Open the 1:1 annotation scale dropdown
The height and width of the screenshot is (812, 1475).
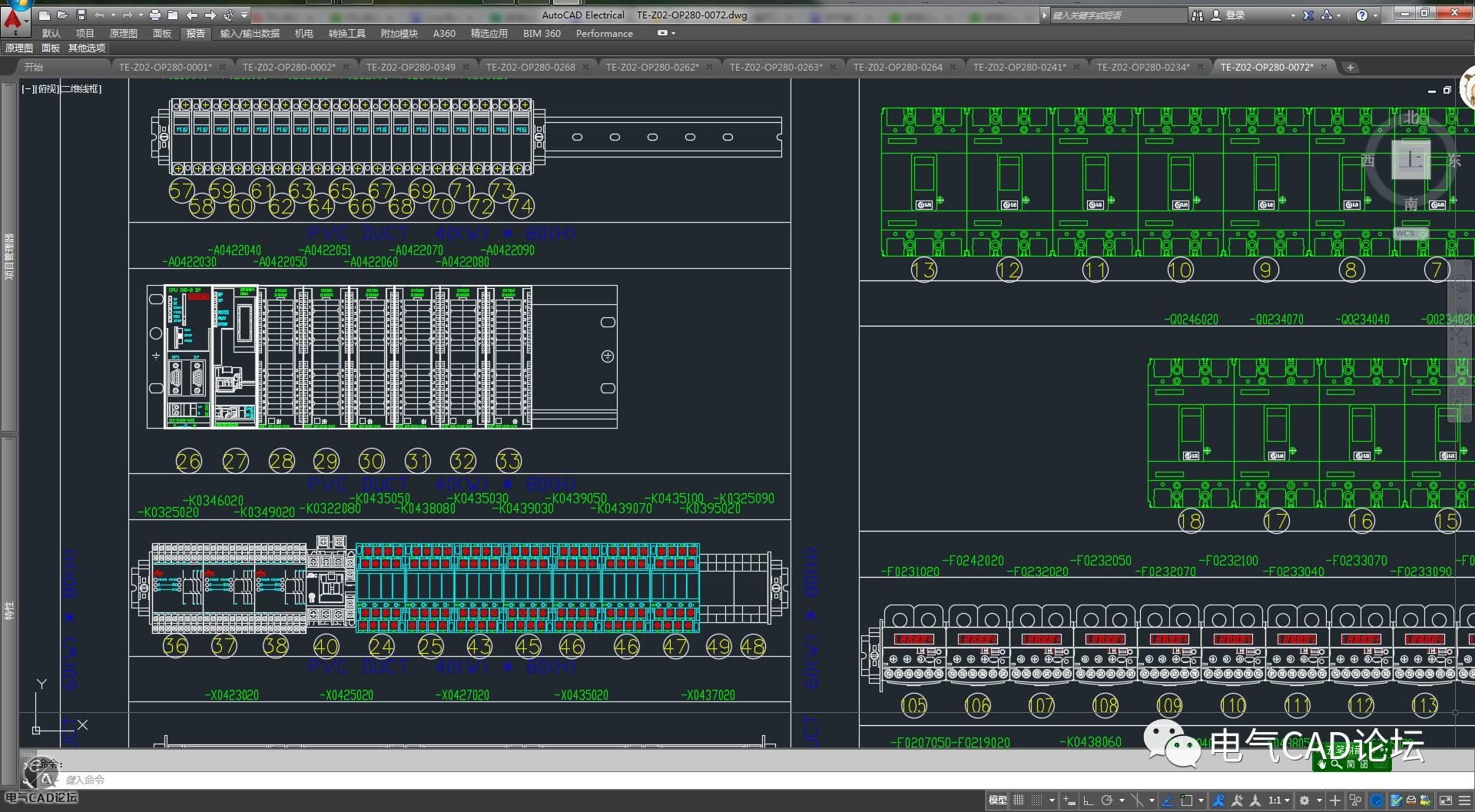pos(1278,800)
